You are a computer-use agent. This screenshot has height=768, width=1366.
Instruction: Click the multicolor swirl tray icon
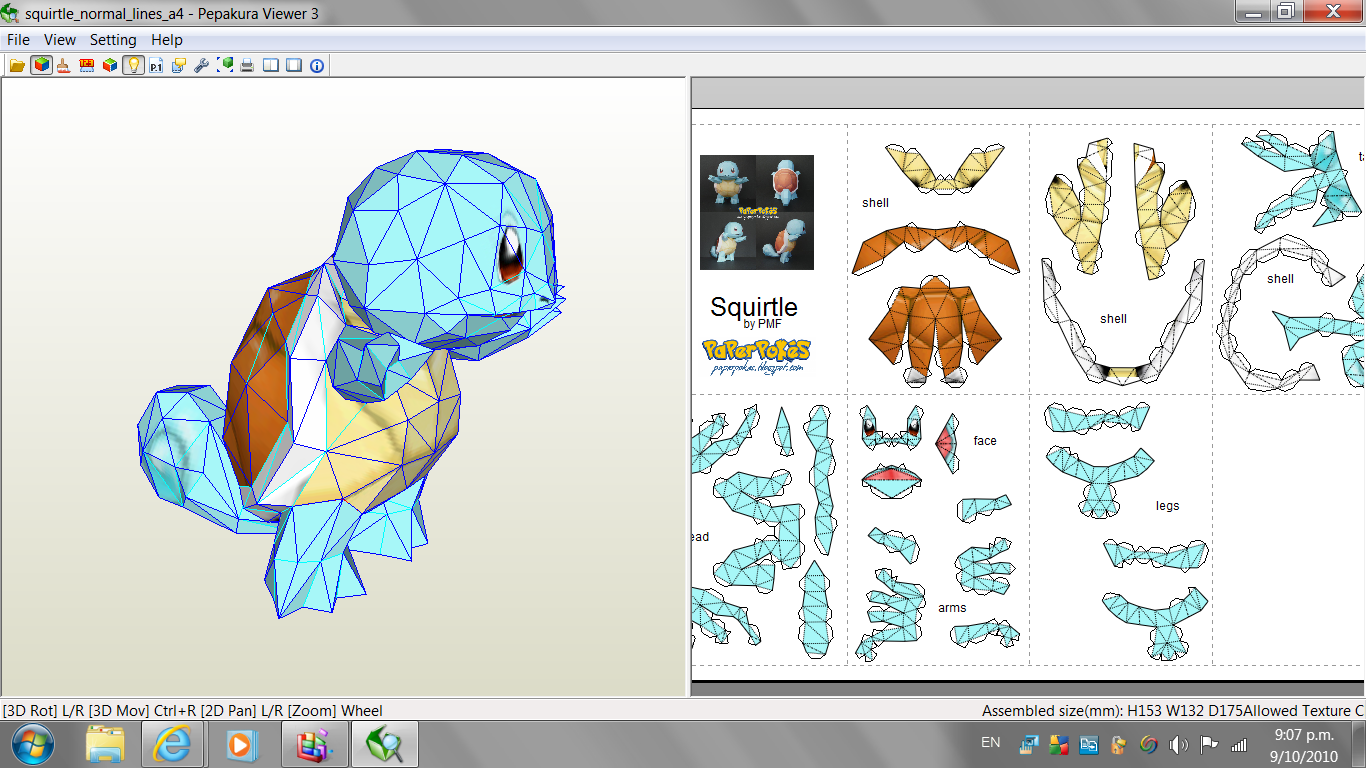click(x=1148, y=744)
